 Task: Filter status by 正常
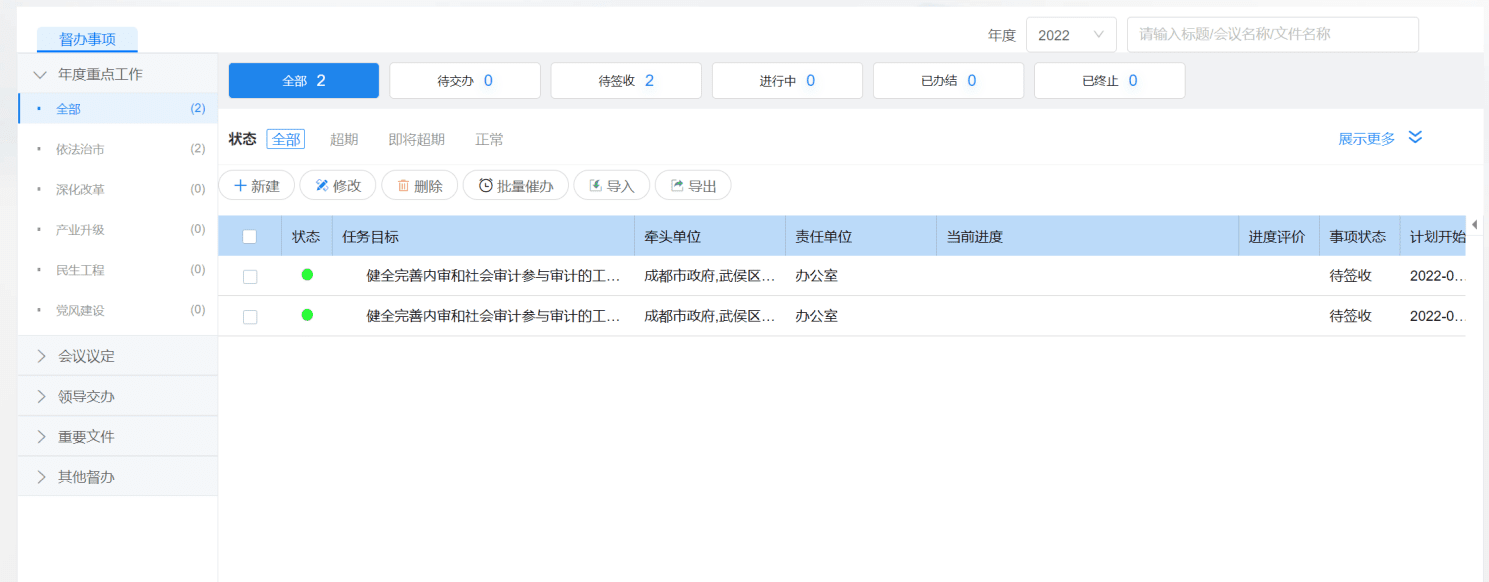click(490, 140)
